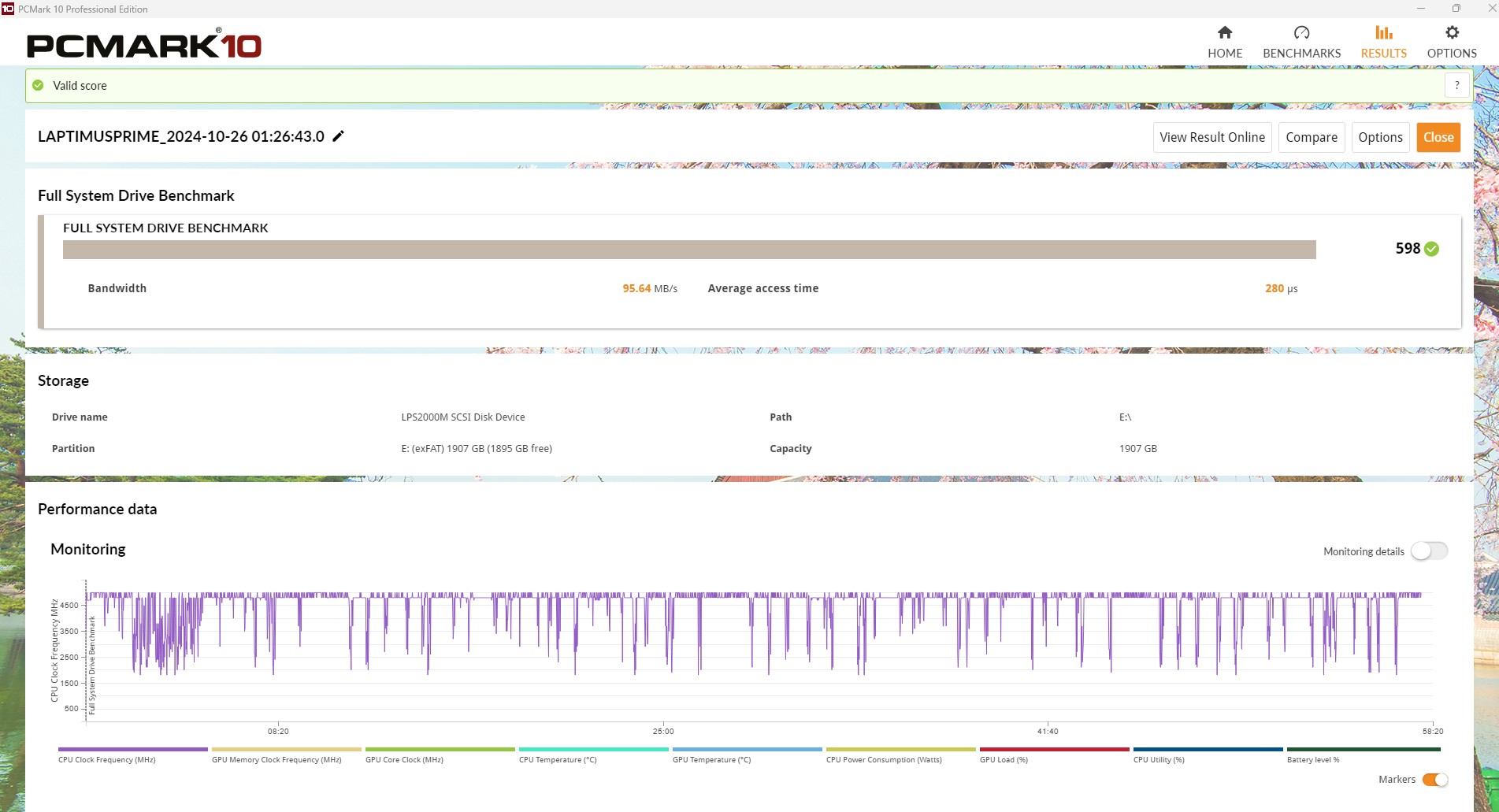Open the question mark help button
Screen dimensions: 1499x812
(x=1456, y=85)
